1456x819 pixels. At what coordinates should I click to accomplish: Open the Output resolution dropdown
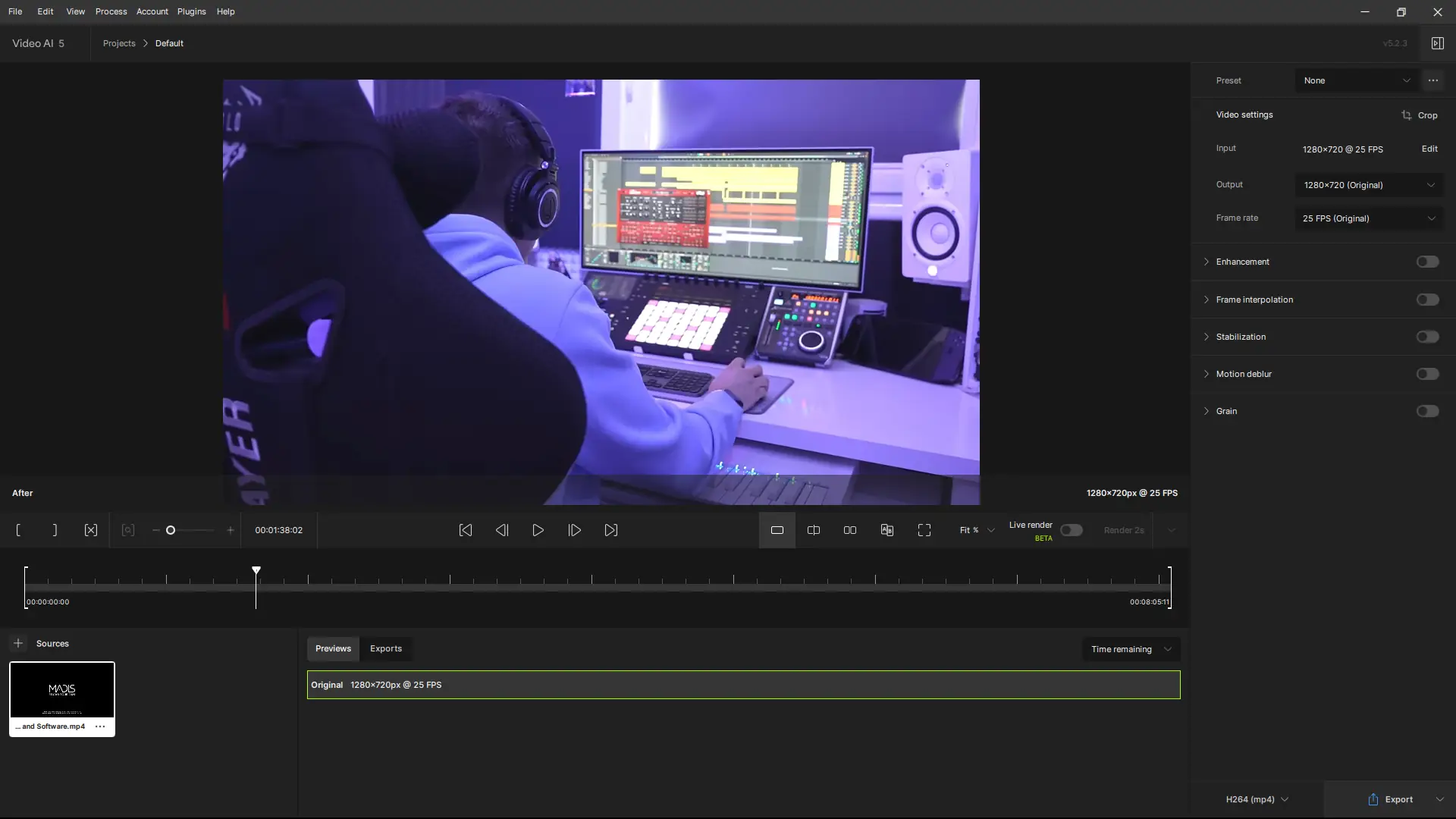[x=1368, y=185]
